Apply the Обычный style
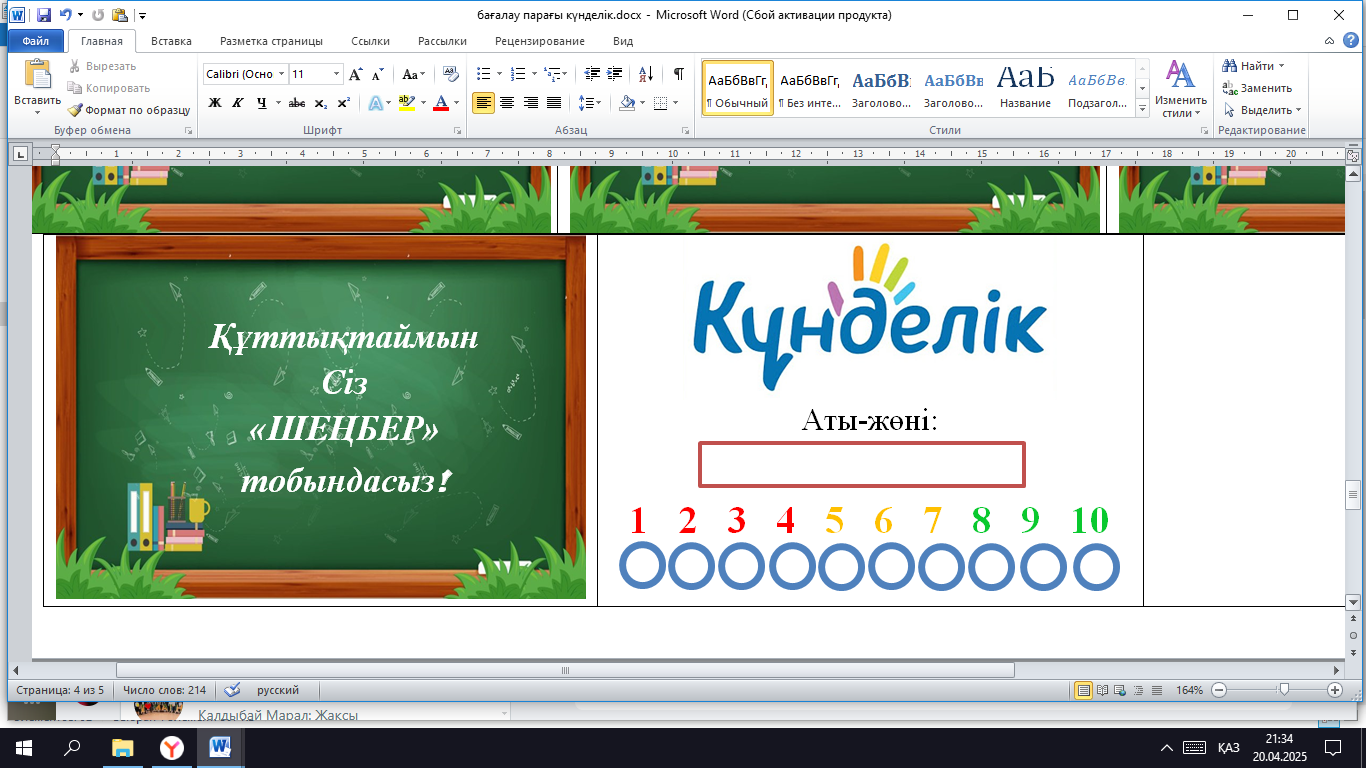Screen dimensions: 1366x768 point(738,88)
